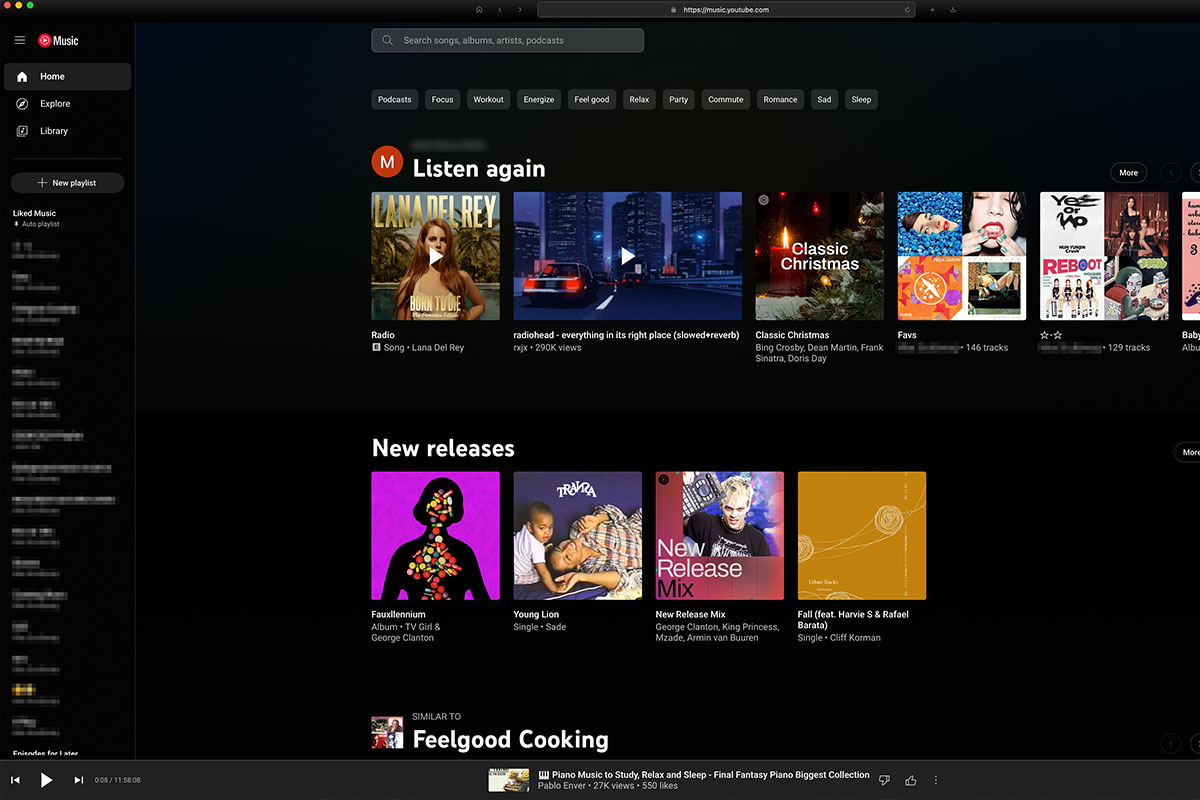The image size is (1200, 800).
Task: Open the player's three-dot options menu
Action: [936, 780]
